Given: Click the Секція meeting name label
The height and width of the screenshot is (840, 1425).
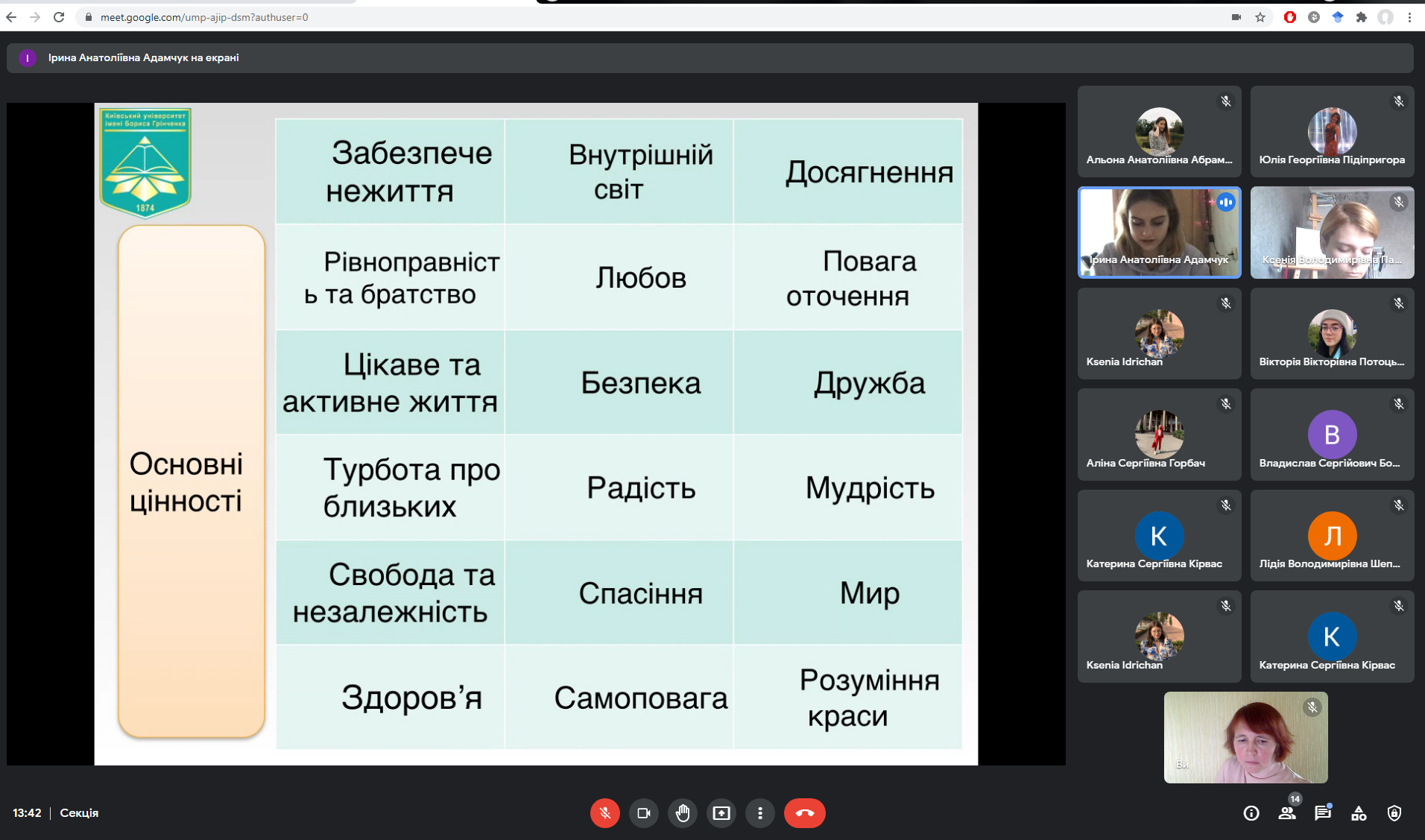Looking at the screenshot, I should click(x=79, y=813).
